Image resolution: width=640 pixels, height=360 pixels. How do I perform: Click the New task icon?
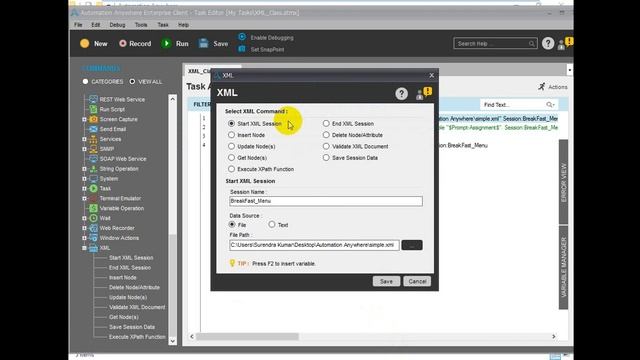click(85, 43)
